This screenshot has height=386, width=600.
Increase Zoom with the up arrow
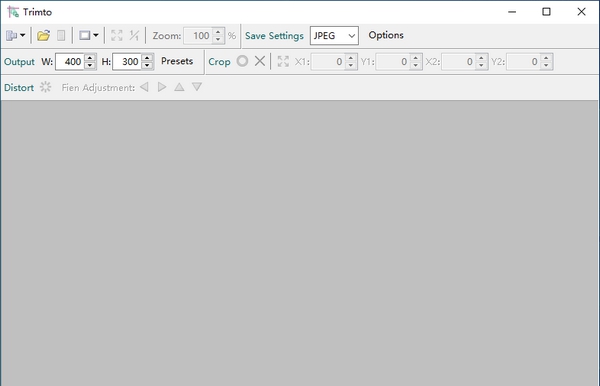point(218,32)
